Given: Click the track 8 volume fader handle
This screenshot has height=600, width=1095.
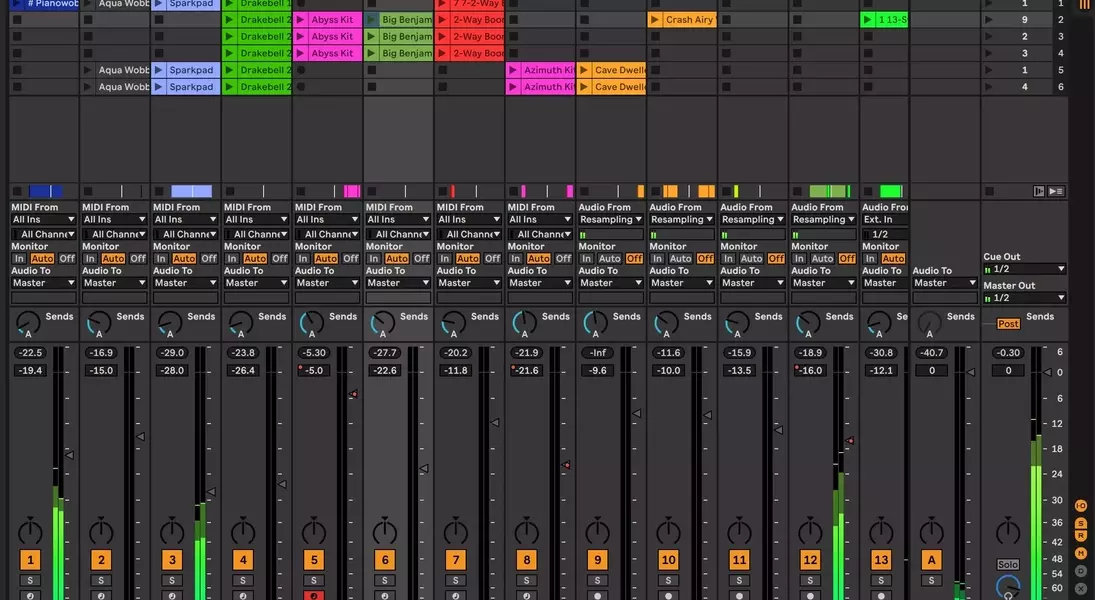Looking at the screenshot, I should (566, 465).
